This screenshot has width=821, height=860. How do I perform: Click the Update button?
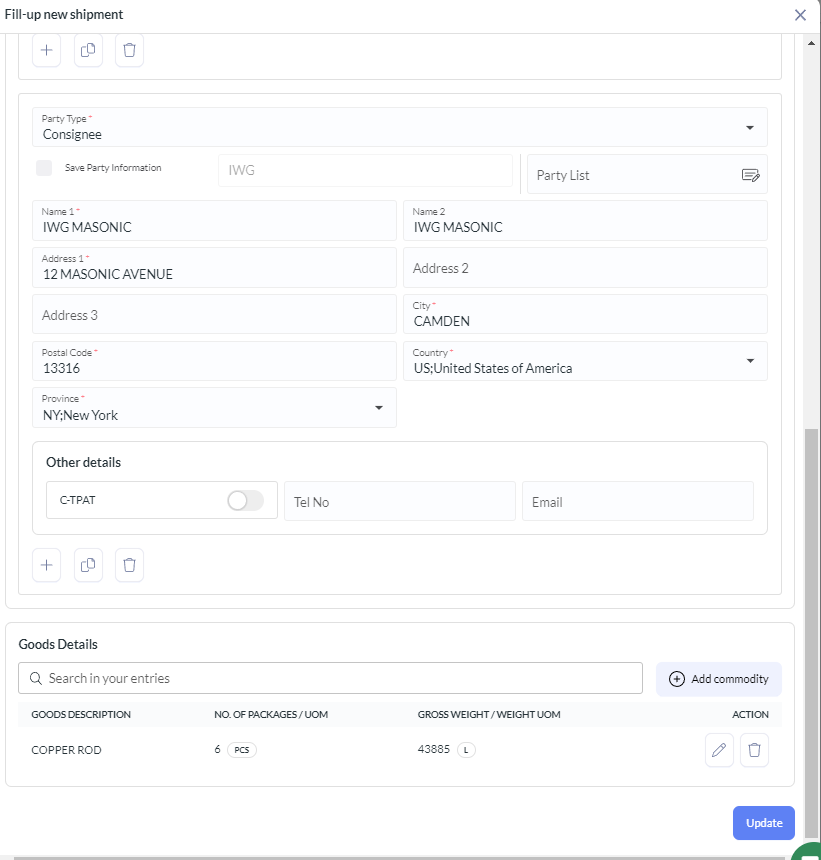pos(764,823)
